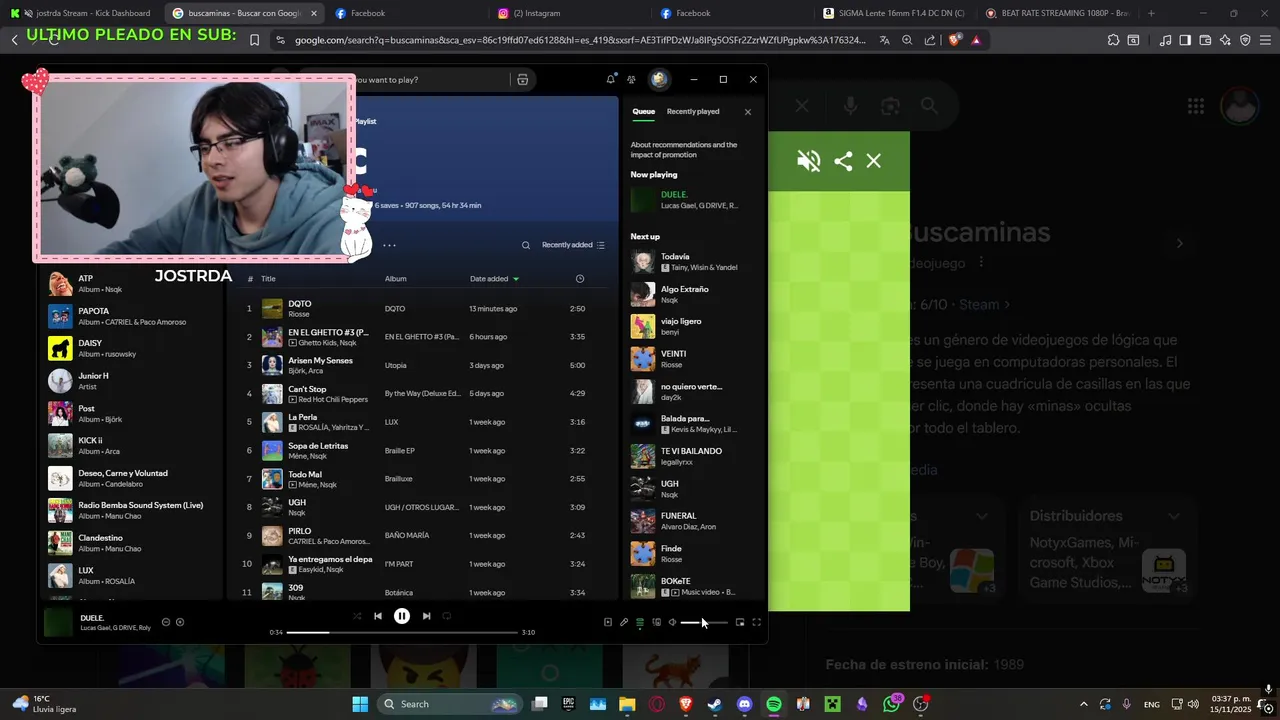
Task: Open Friend Activity icon in Spotify
Action: pyautogui.click(x=632, y=79)
